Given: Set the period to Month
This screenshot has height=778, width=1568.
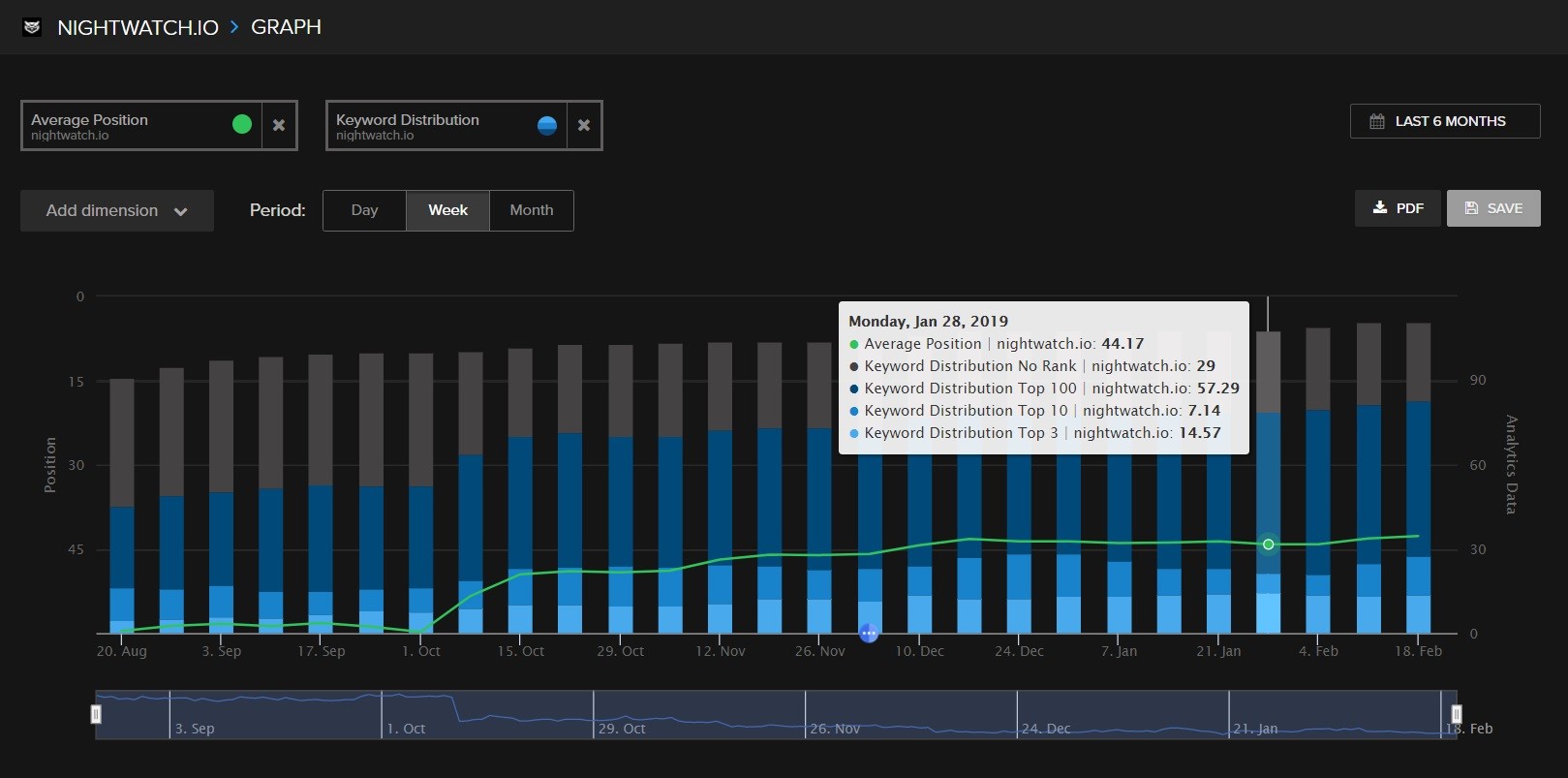Looking at the screenshot, I should tap(532, 210).
